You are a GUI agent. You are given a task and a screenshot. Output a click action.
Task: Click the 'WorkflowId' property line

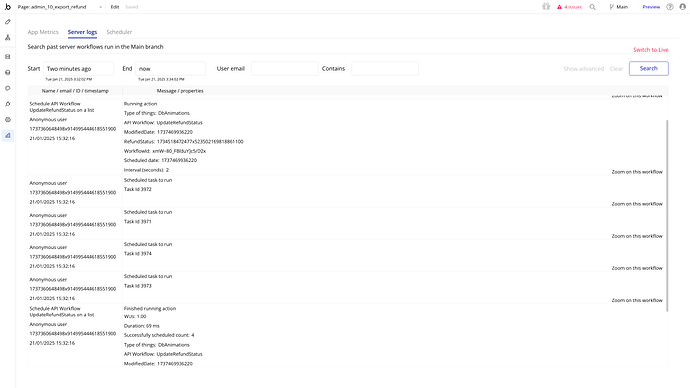point(165,151)
